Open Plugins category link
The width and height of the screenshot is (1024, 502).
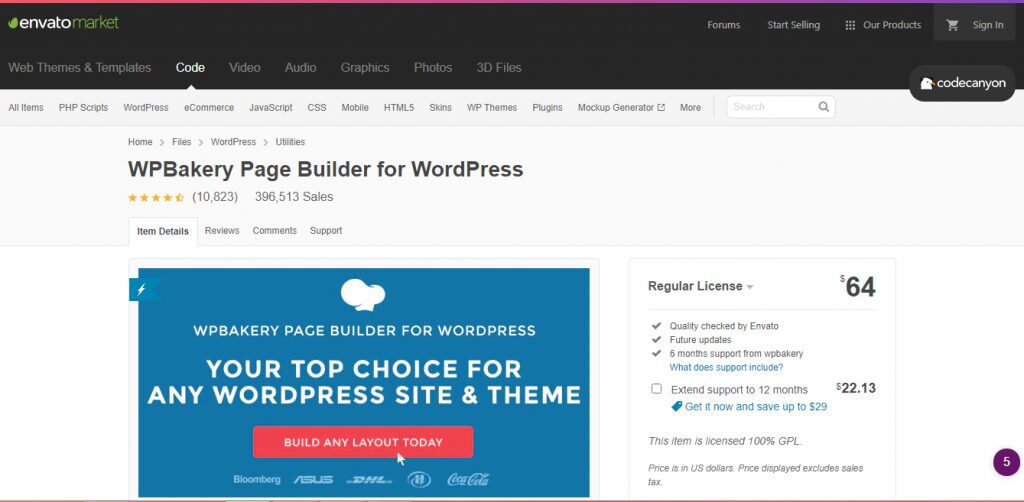click(x=547, y=108)
